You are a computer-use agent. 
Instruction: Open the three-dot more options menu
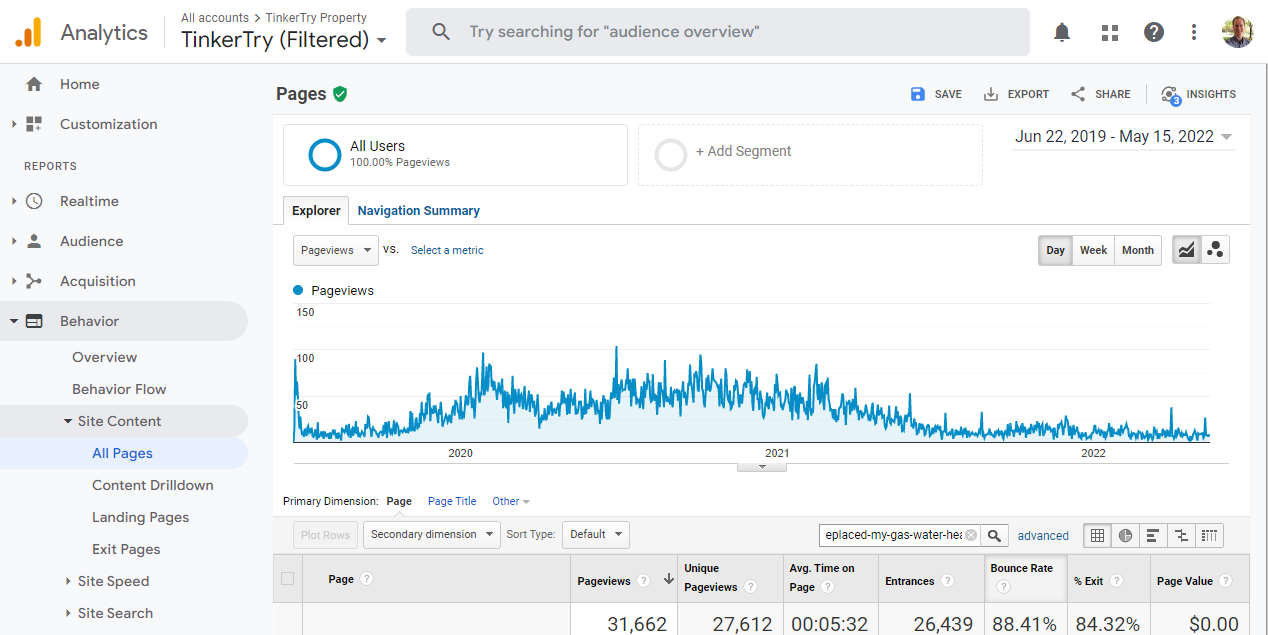pyautogui.click(x=1194, y=32)
